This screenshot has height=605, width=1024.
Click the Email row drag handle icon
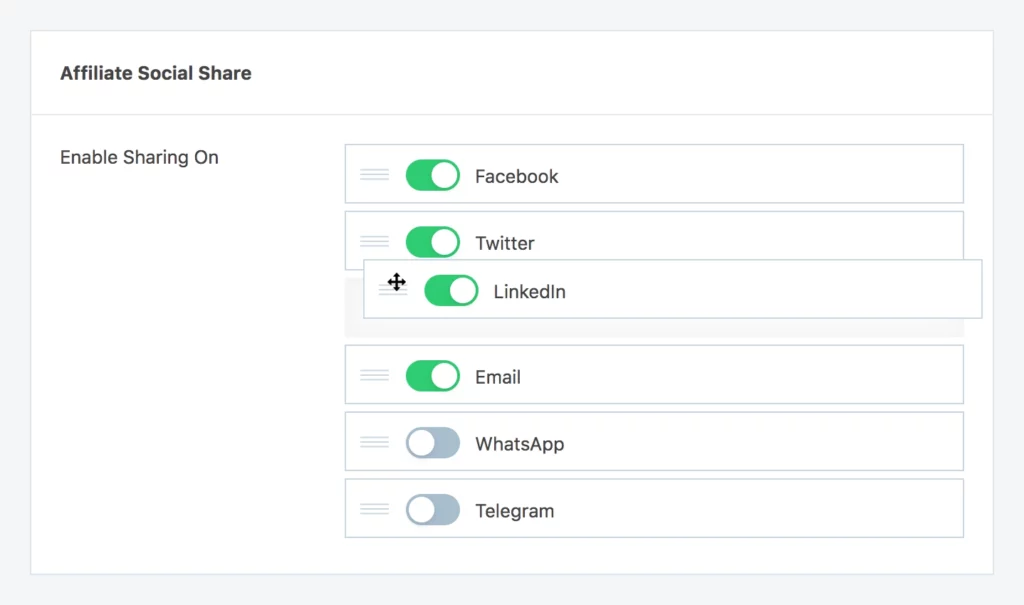[x=374, y=374]
